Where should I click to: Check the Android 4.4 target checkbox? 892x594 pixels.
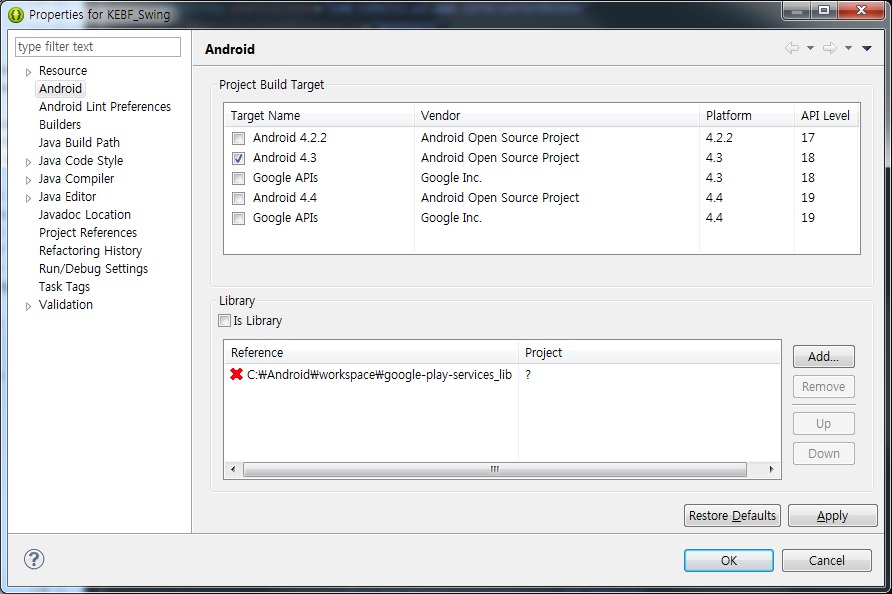tap(238, 198)
